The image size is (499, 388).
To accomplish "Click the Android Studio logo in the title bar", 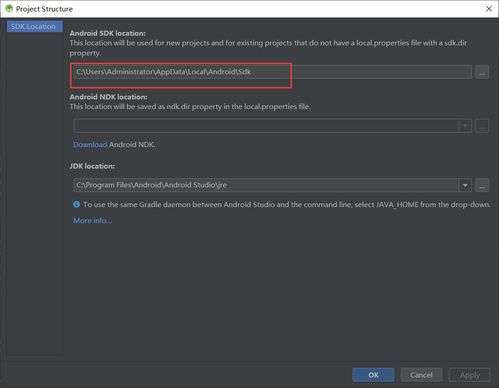I will pyautogui.click(x=9, y=9).
